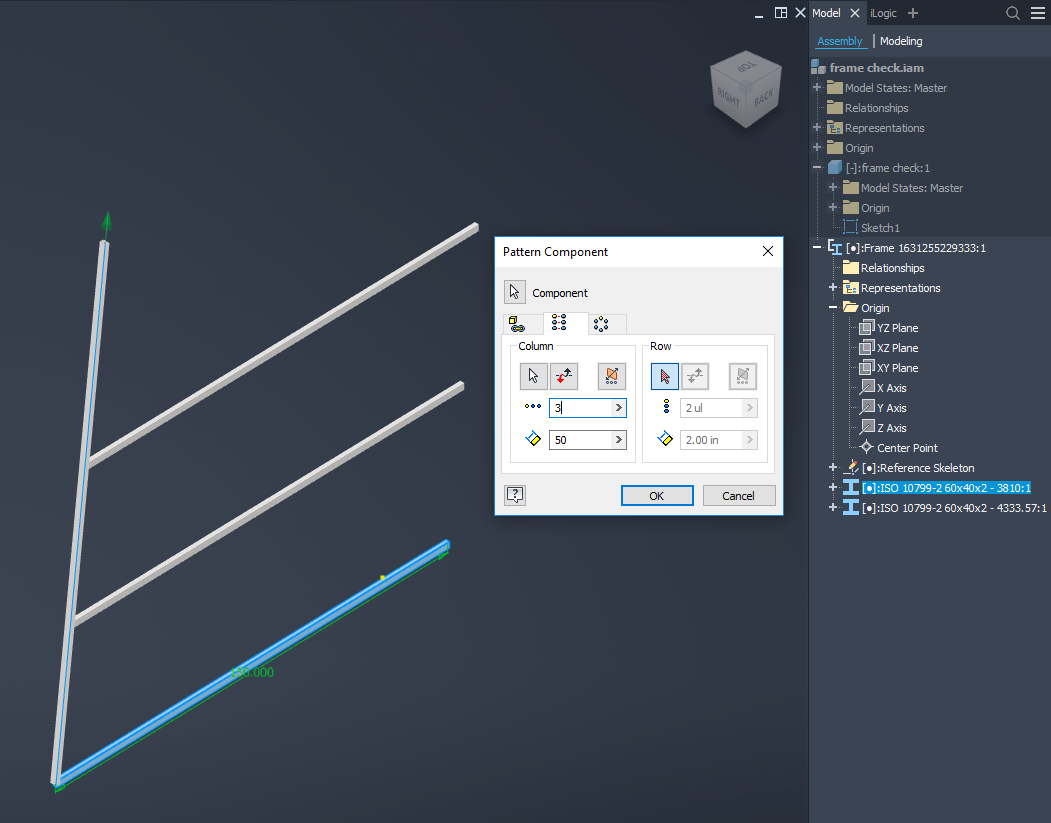Confirm pattern with OK button
Screen dimensions: 1051x823
657,495
